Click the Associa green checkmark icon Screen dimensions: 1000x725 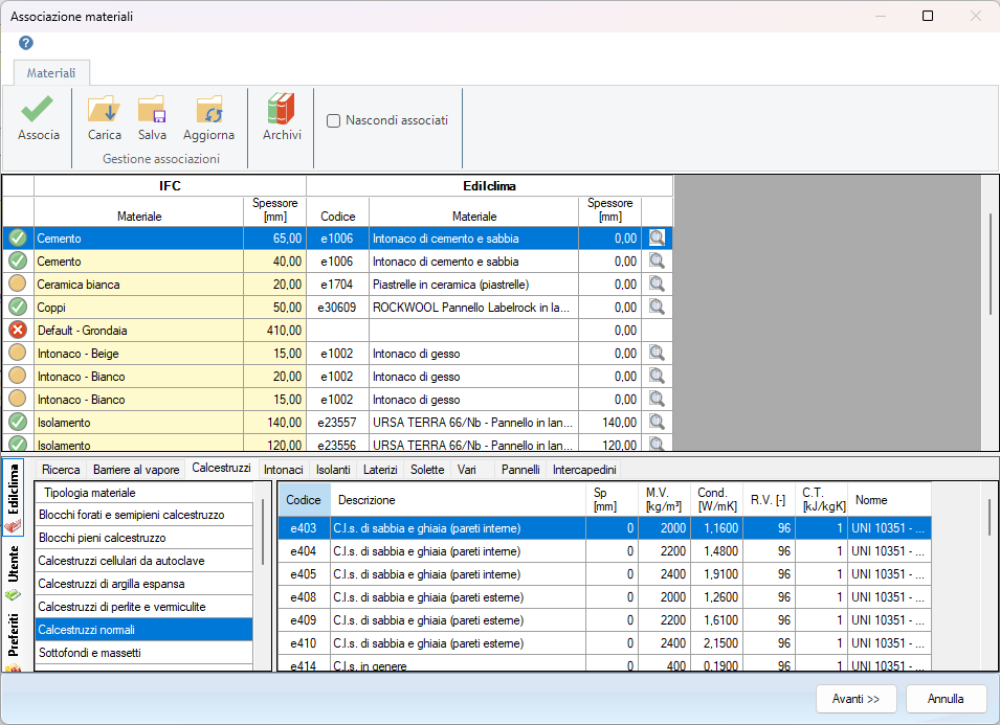(37, 109)
